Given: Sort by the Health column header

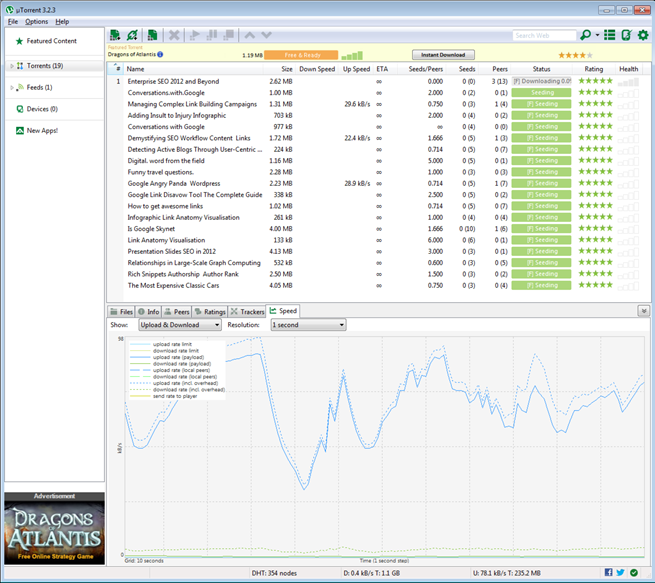Looking at the screenshot, I should [x=628, y=69].
